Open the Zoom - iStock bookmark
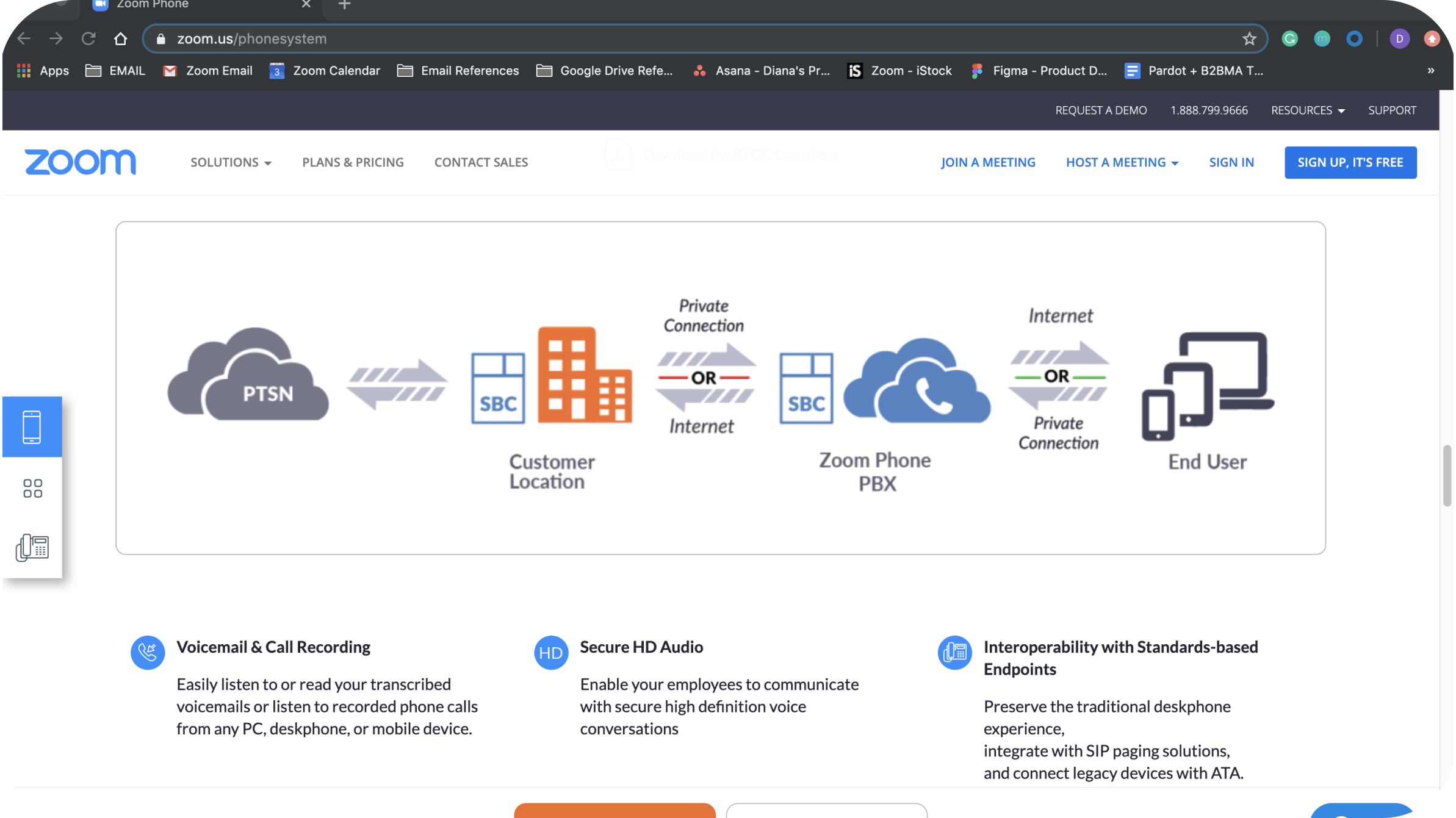Image resolution: width=1456 pixels, height=818 pixels. [900, 71]
